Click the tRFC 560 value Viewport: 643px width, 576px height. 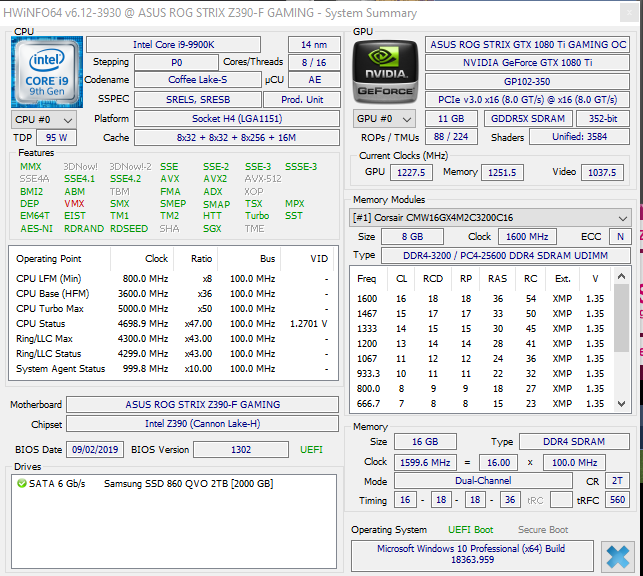click(x=617, y=500)
